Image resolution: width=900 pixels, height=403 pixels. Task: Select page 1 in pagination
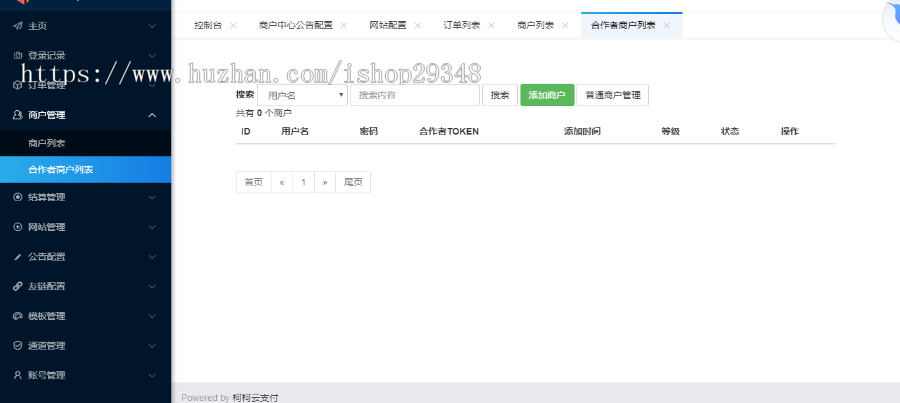coord(304,182)
